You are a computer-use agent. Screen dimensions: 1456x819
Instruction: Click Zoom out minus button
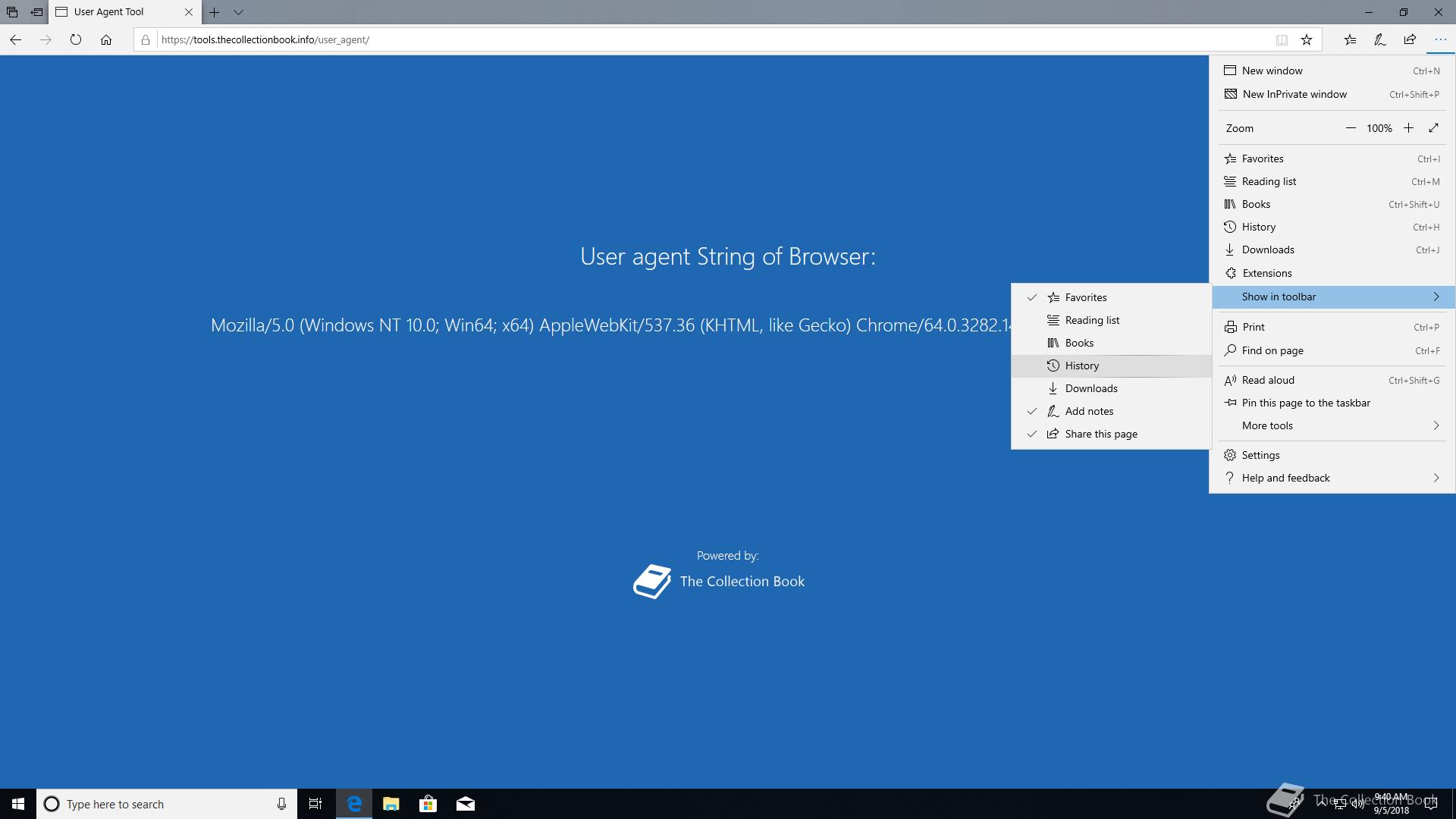pyautogui.click(x=1351, y=128)
